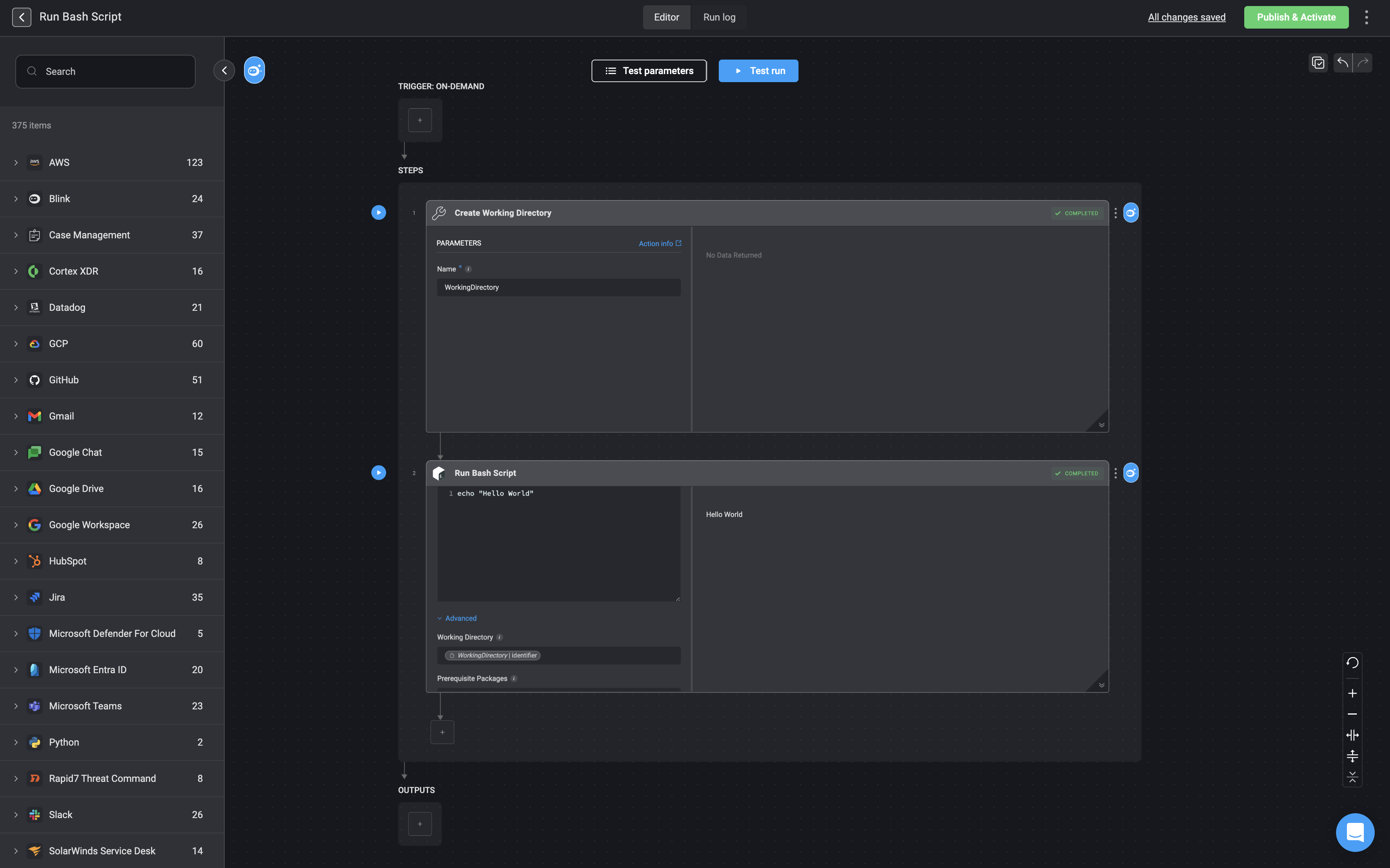Select the WorkingDirectory identifier variable chip
The image size is (1390, 868).
click(x=492, y=655)
